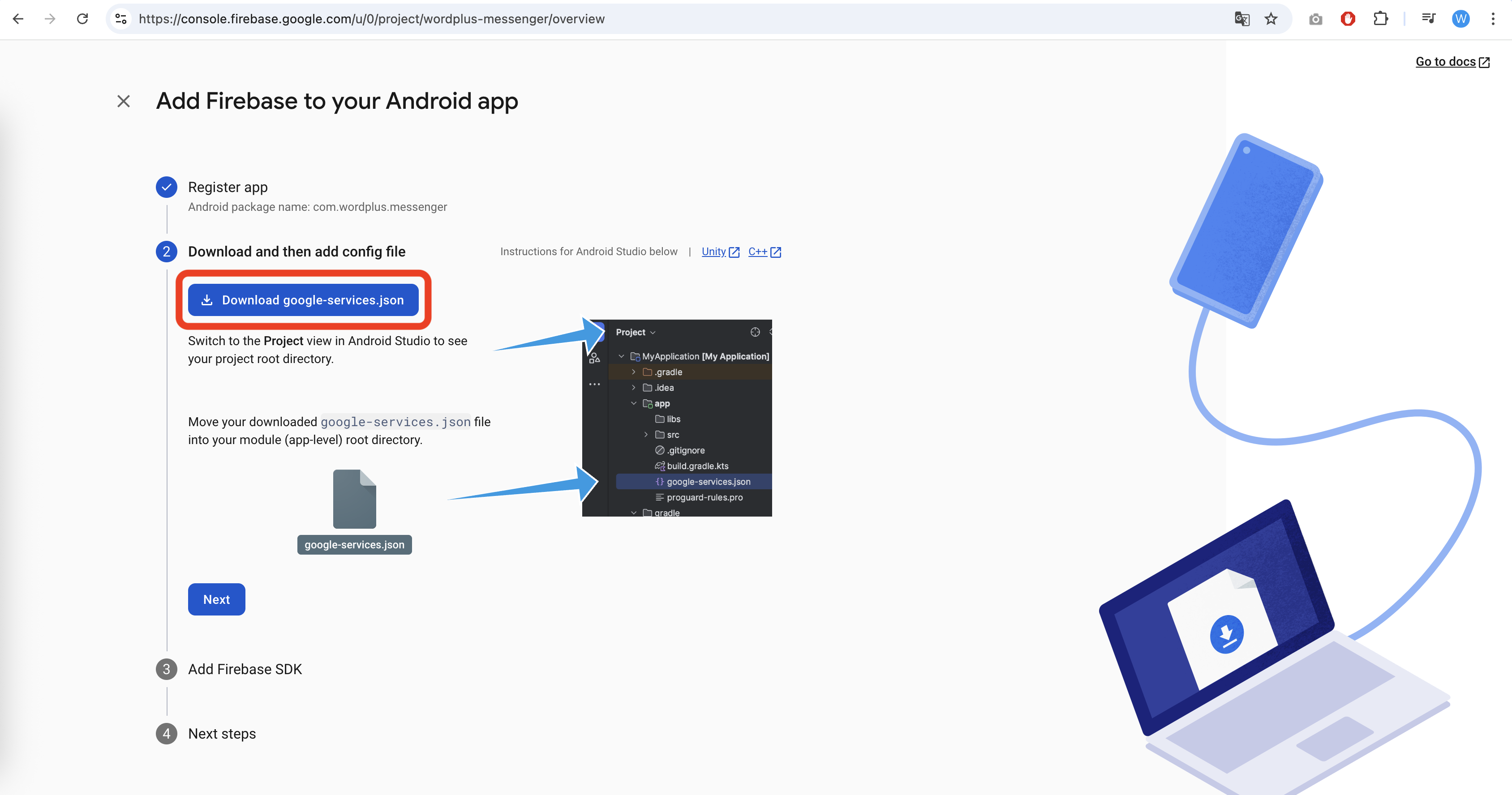Click the three-dots icon in Studio sidebar
The width and height of the screenshot is (1512, 795).
point(595,385)
